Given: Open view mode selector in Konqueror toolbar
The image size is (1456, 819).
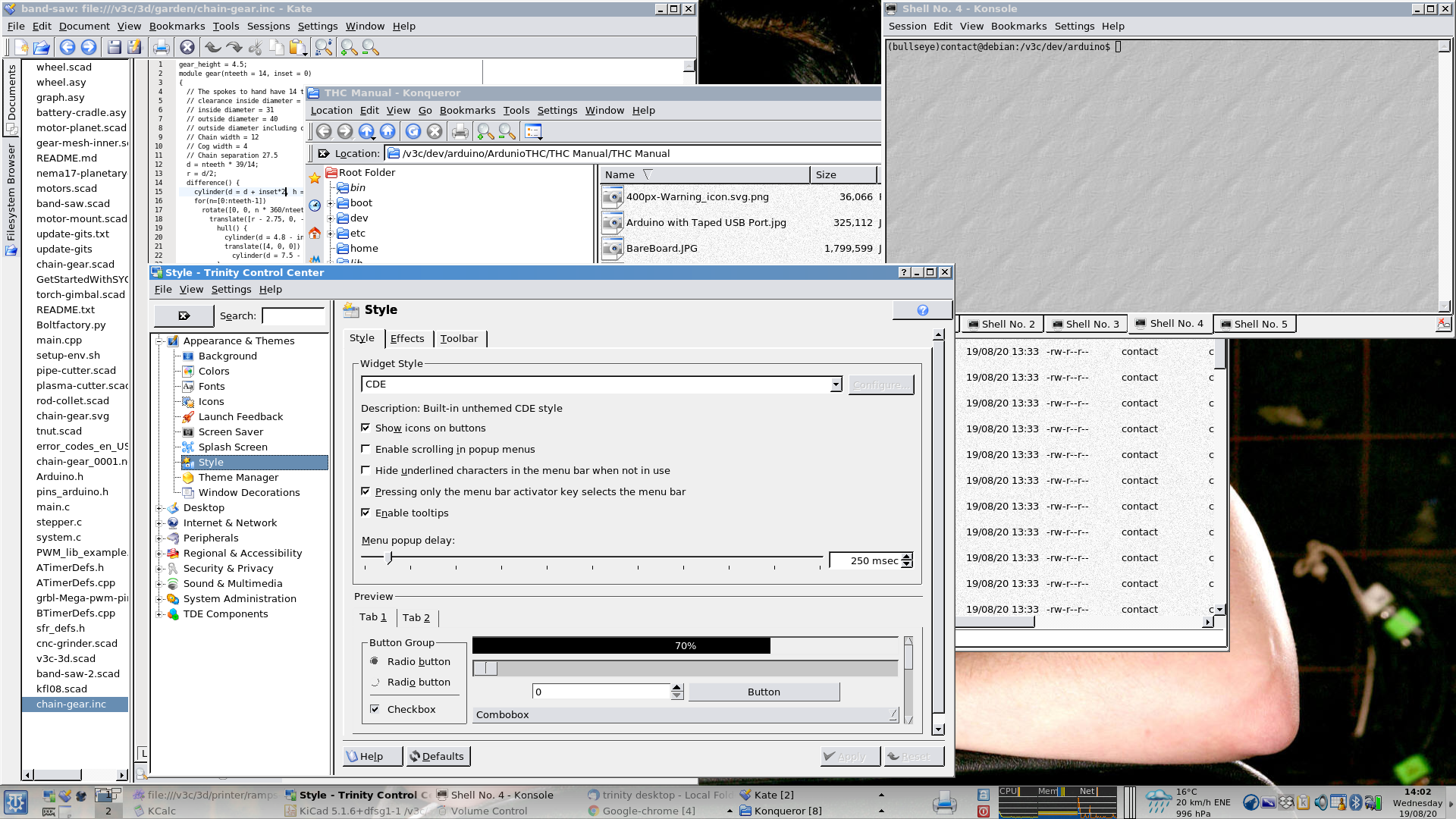Looking at the screenshot, I should pos(533,131).
